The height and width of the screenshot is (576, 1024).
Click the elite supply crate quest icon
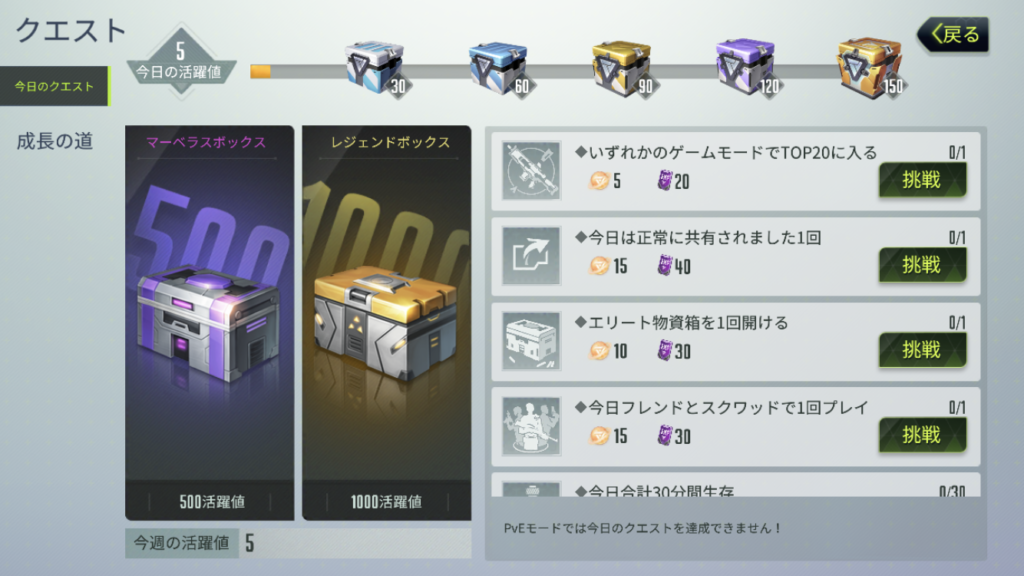click(531, 341)
